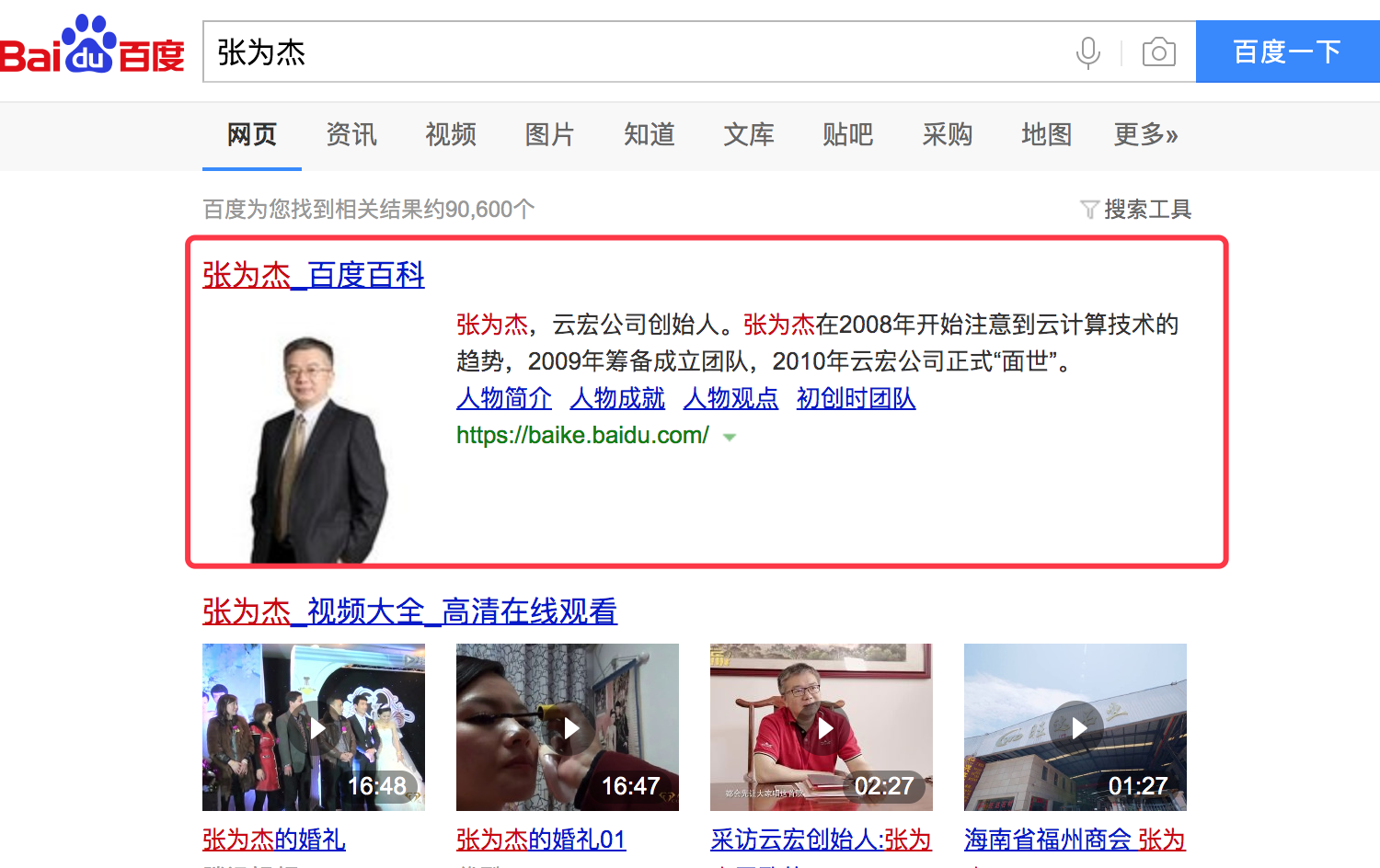Screen dimensions: 1380x868
Task: Switch to the 文库 tab
Action: tap(749, 135)
